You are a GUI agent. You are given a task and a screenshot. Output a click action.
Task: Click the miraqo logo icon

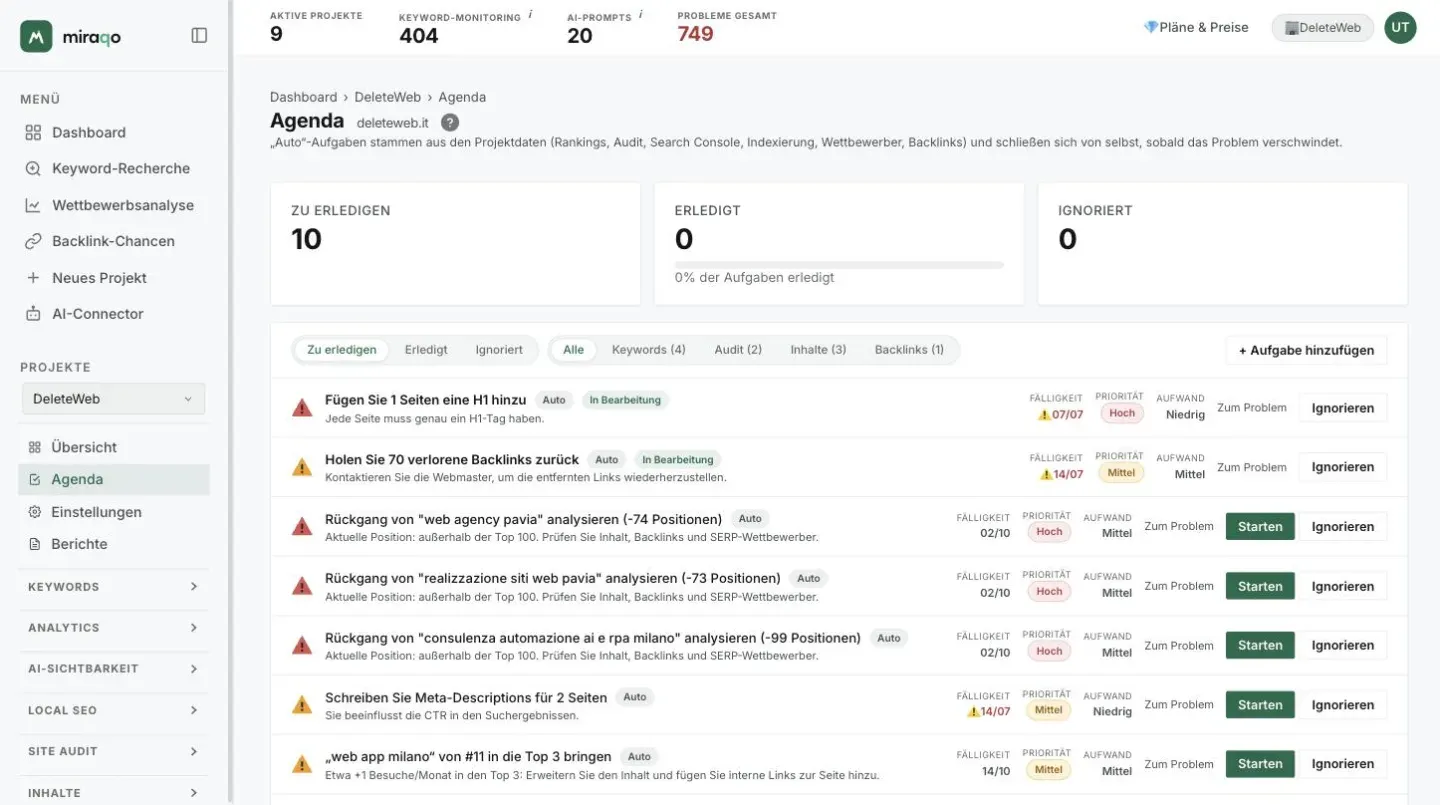pos(36,36)
